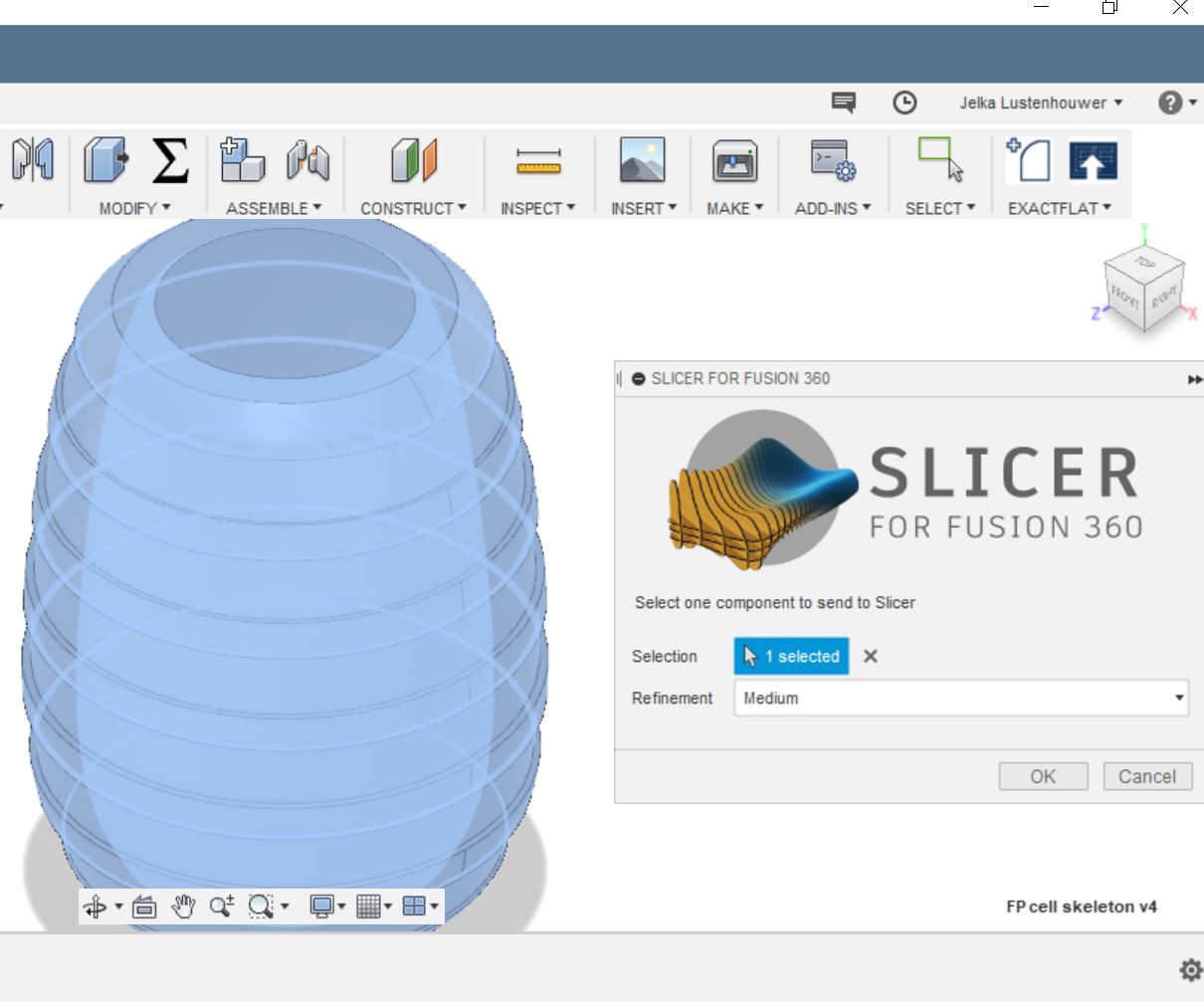Expand the Grid and Snaps dropdown arrow

388,906
